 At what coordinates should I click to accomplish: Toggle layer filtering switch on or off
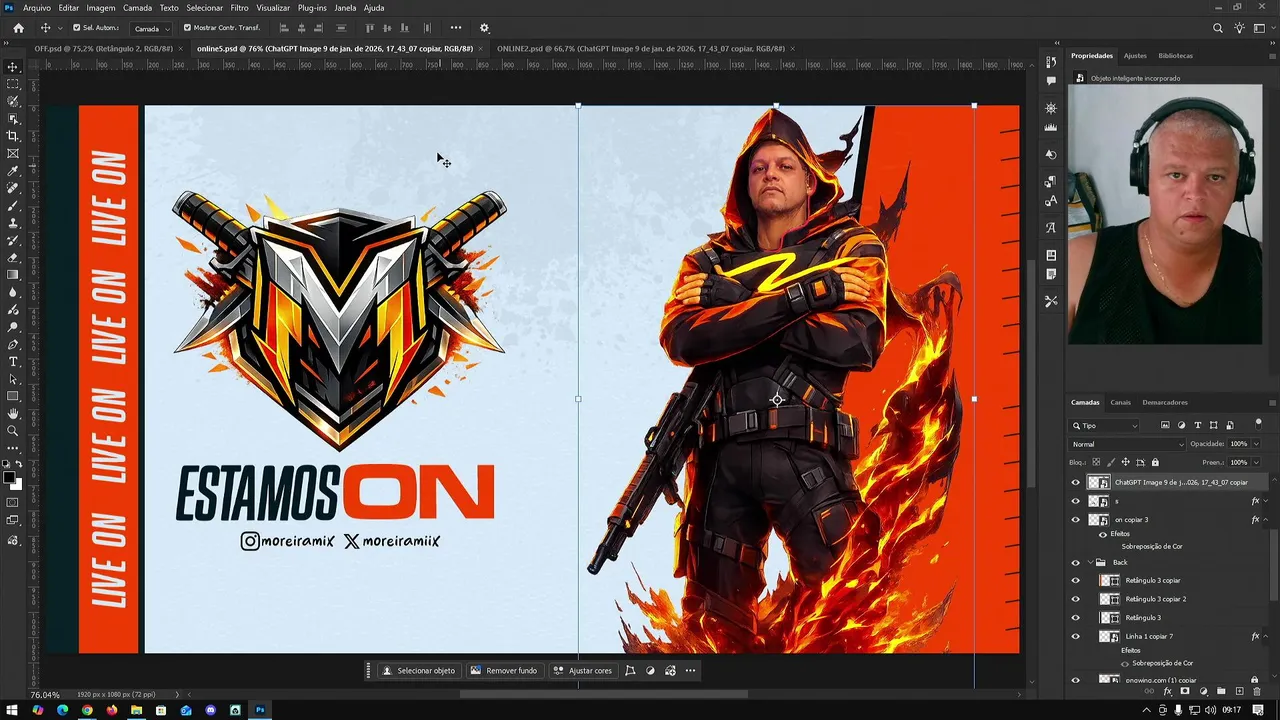coord(1258,425)
